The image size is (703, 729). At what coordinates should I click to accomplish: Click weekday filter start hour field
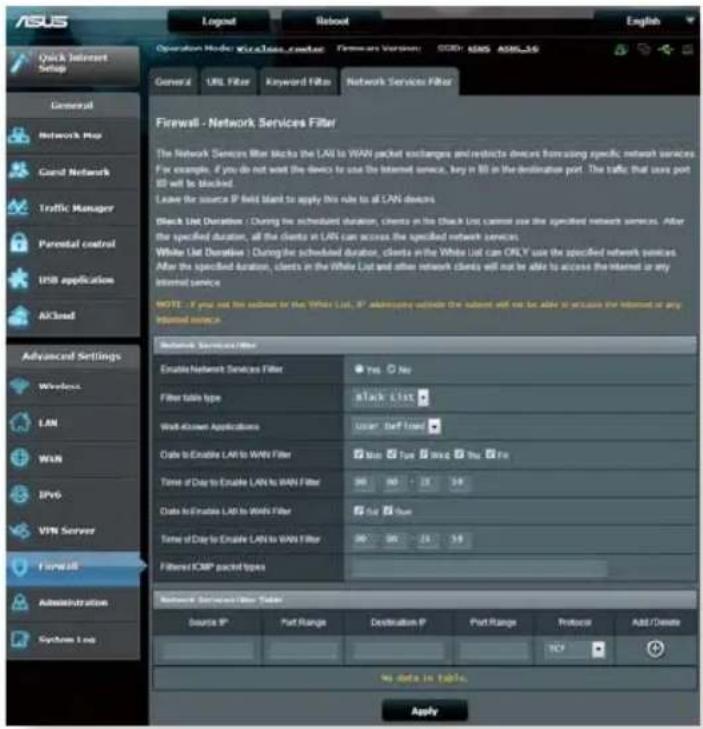click(362, 483)
